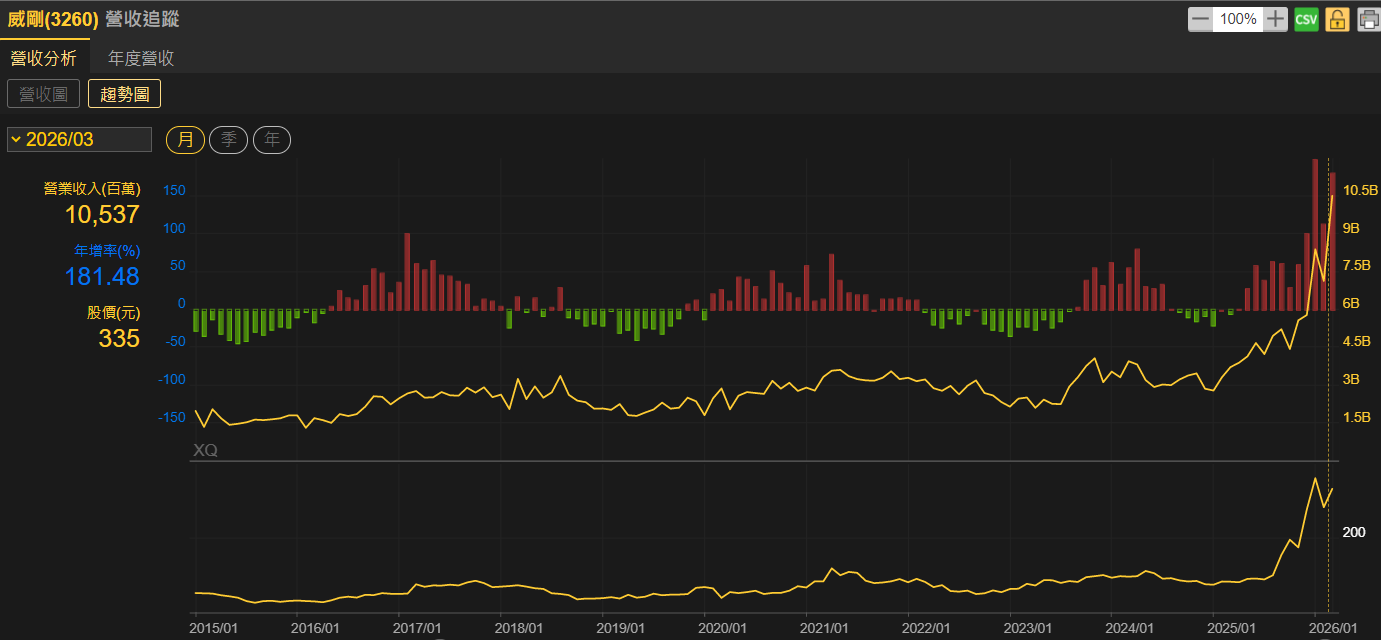Print the chart using printer icon
1381x640 pixels.
coord(1368,19)
